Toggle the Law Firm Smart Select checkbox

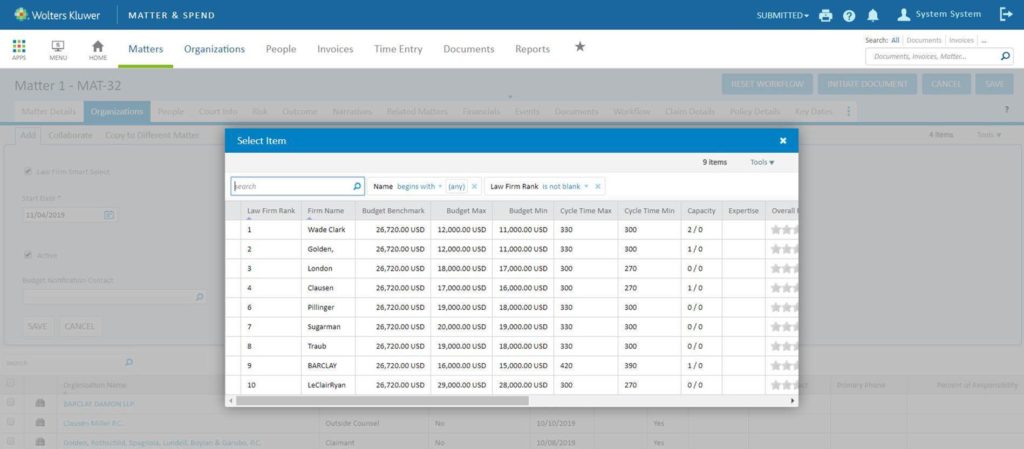(x=27, y=172)
